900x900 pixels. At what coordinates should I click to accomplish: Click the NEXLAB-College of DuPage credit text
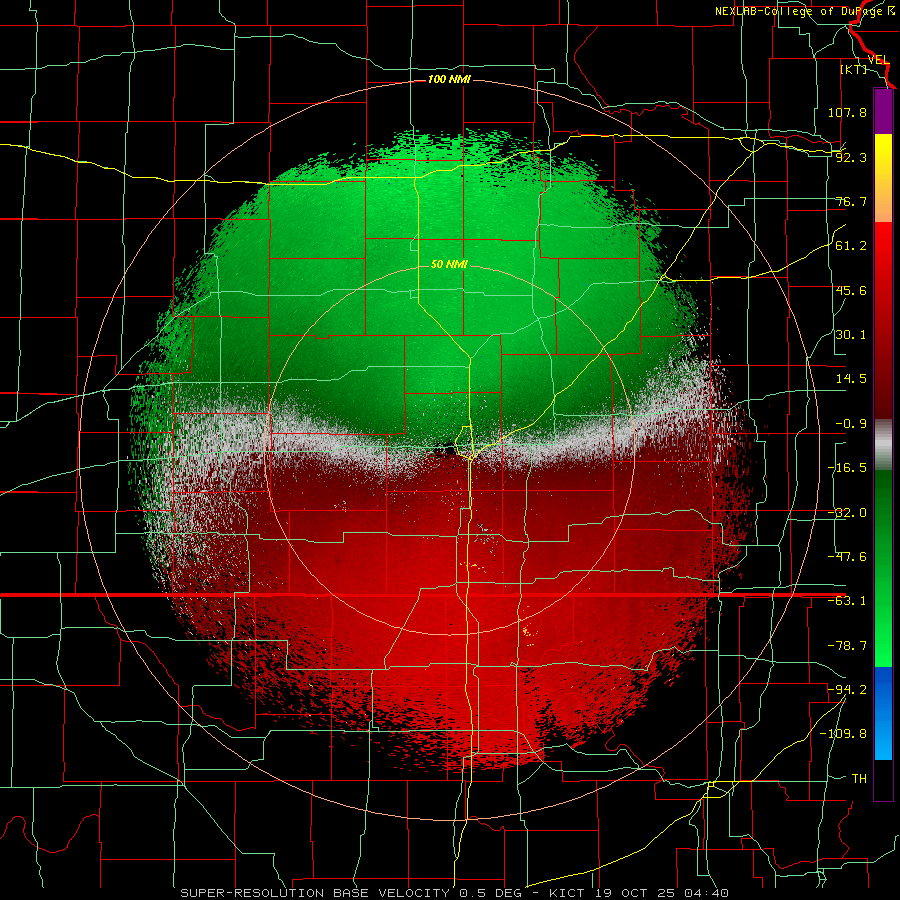click(x=805, y=11)
